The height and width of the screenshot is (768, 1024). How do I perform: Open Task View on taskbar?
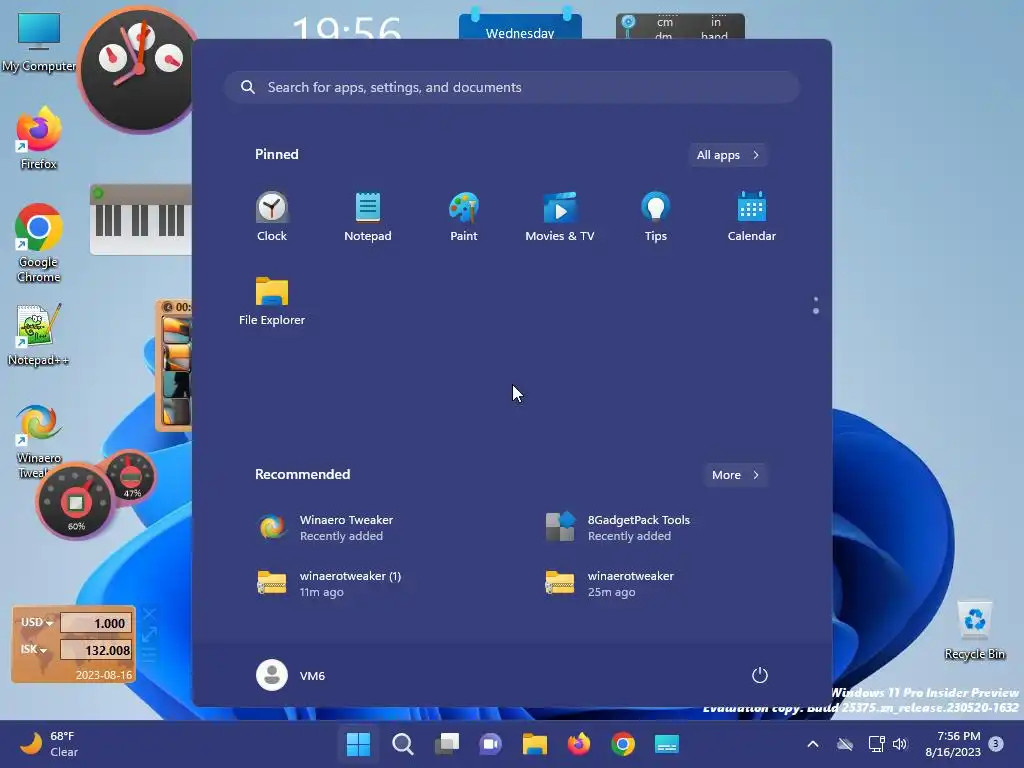pyautogui.click(x=447, y=744)
